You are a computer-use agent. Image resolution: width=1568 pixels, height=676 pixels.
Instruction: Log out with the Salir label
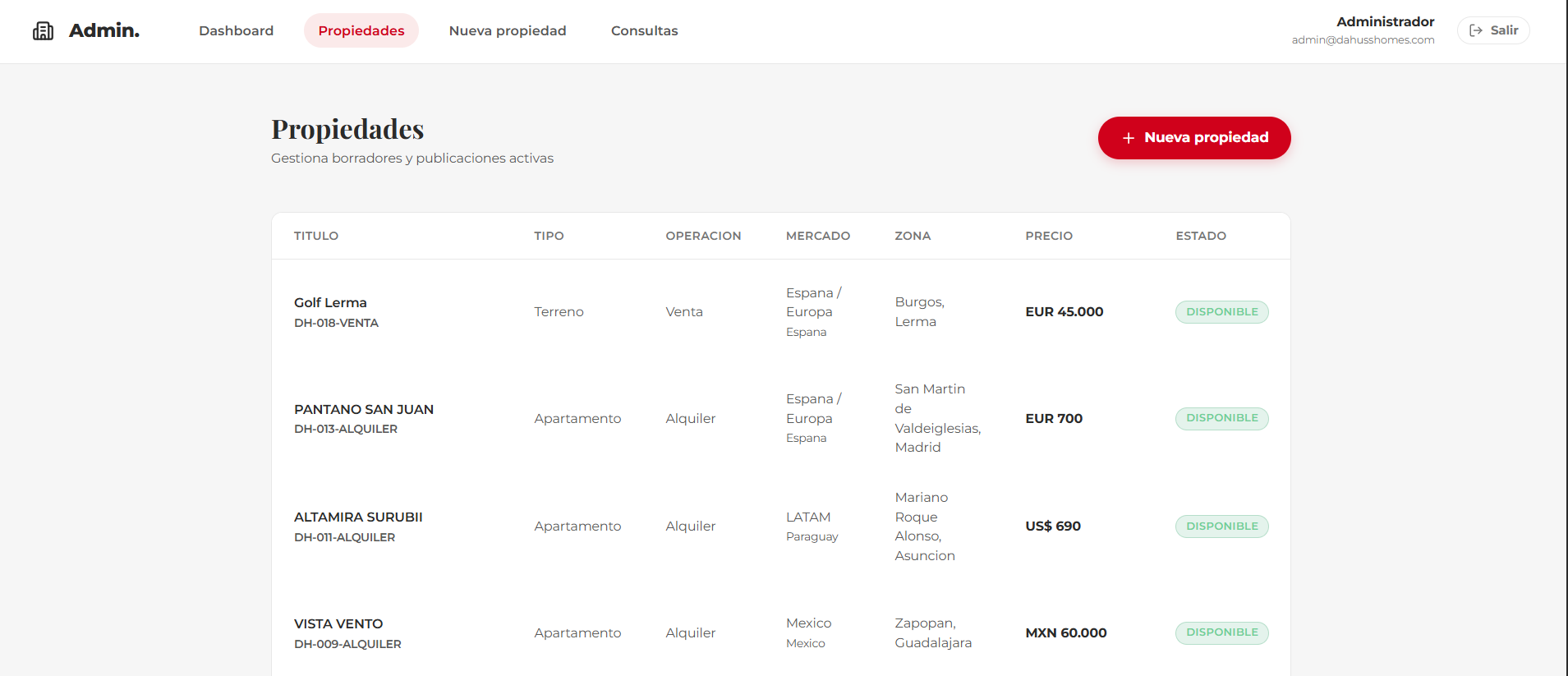click(1504, 30)
